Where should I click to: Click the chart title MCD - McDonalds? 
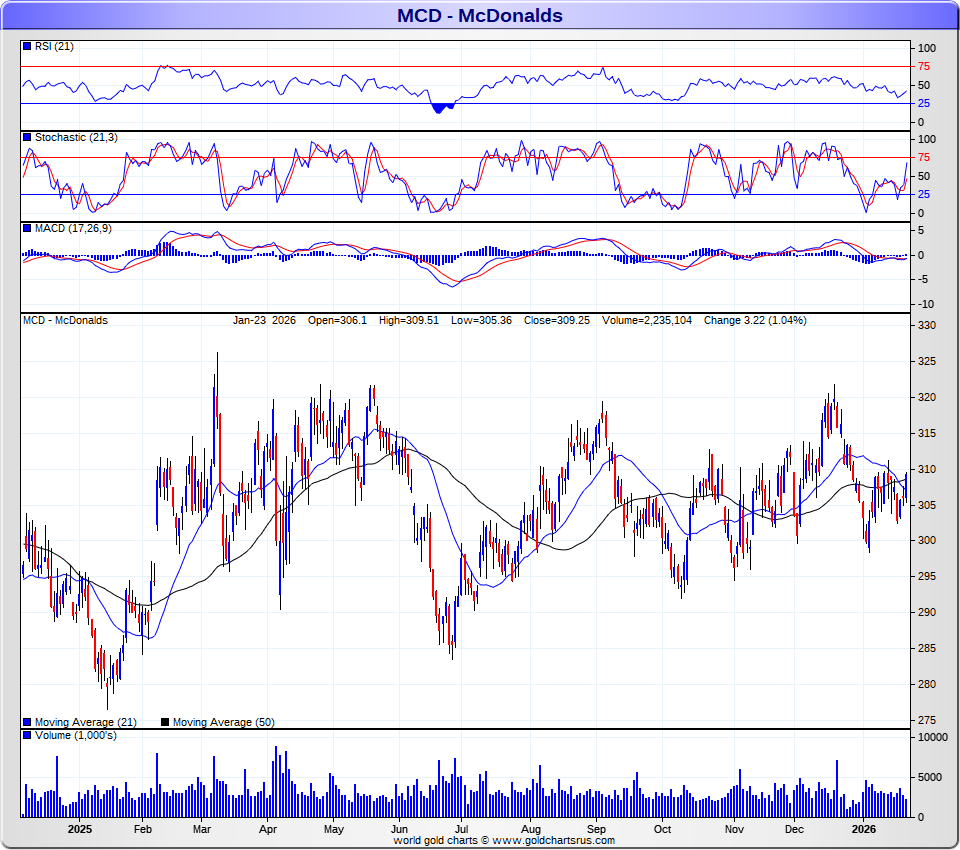point(479,15)
